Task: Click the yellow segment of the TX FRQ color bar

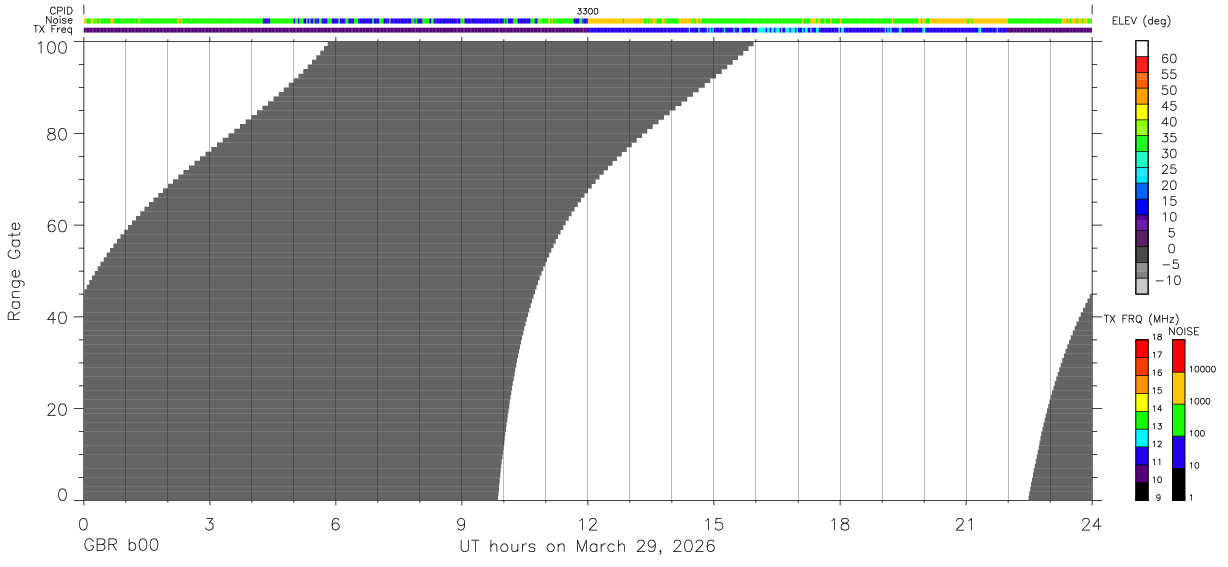Action: (x=1142, y=402)
